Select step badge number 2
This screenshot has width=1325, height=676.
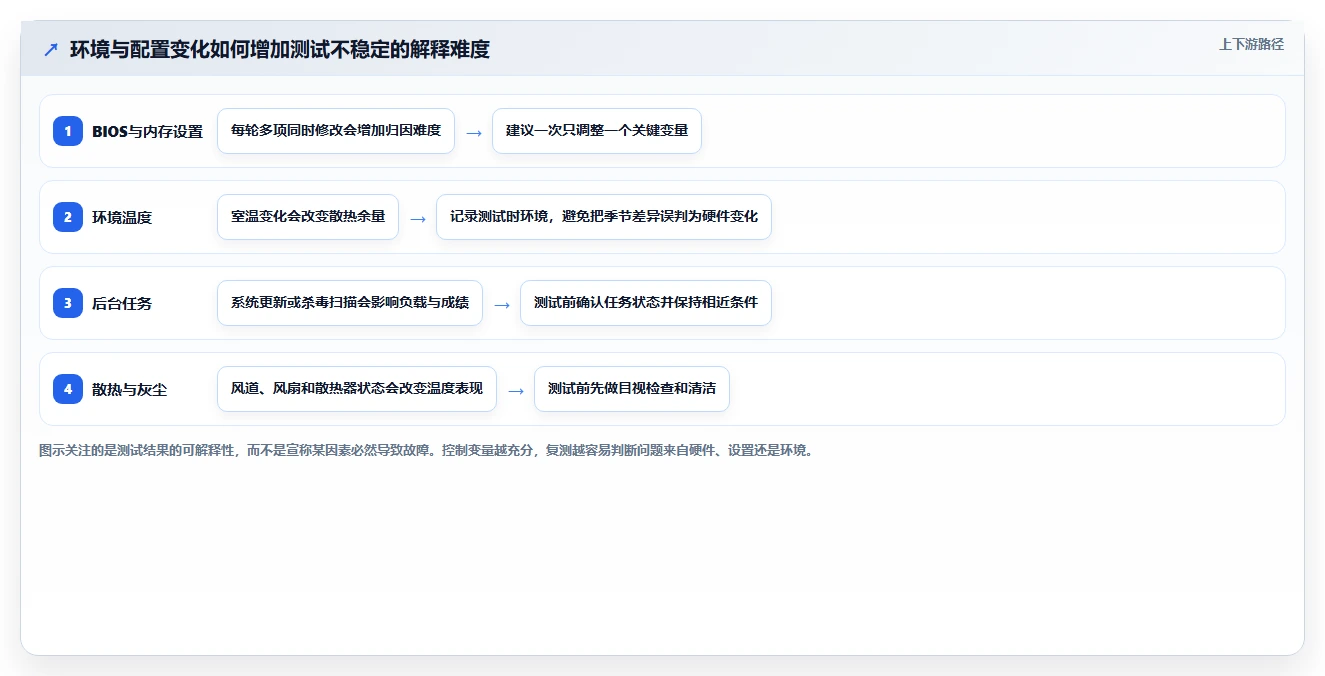[68, 217]
